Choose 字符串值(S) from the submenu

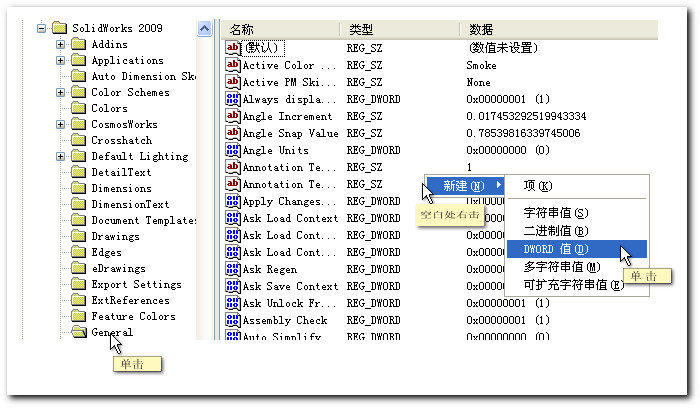577,213
